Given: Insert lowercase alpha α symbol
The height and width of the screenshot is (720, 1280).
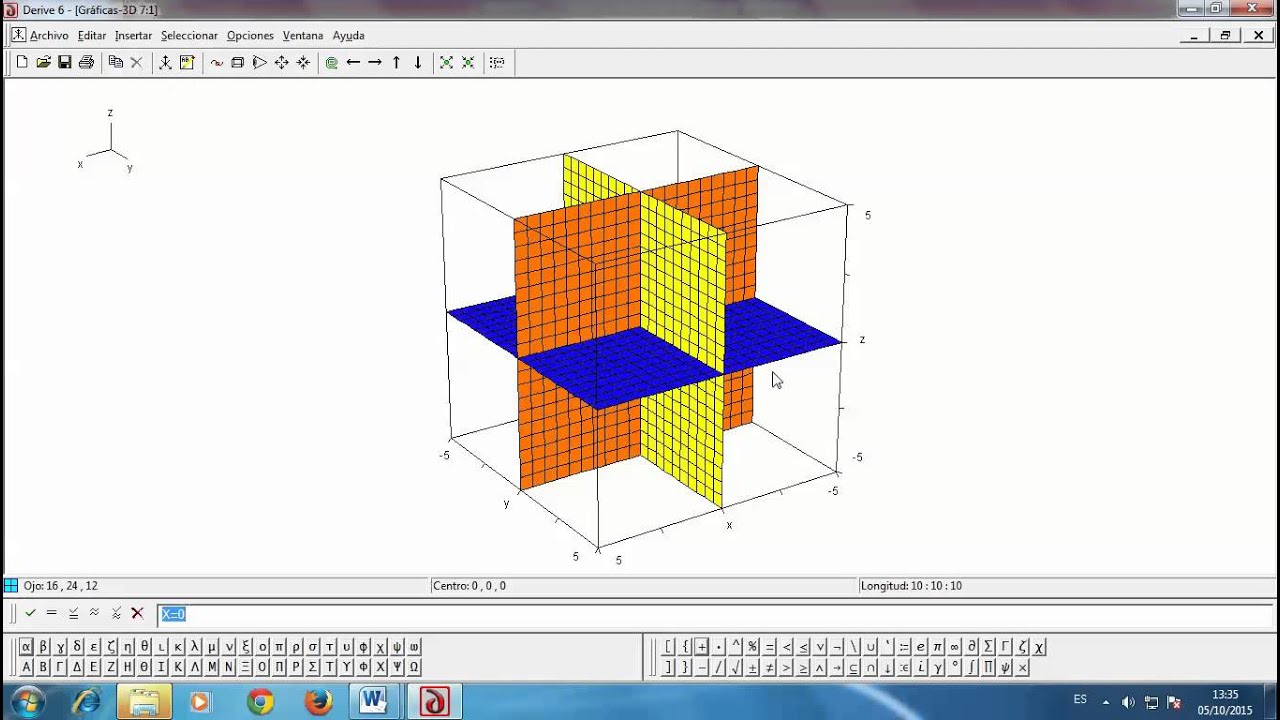Looking at the screenshot, I should (x=27, y=647).
